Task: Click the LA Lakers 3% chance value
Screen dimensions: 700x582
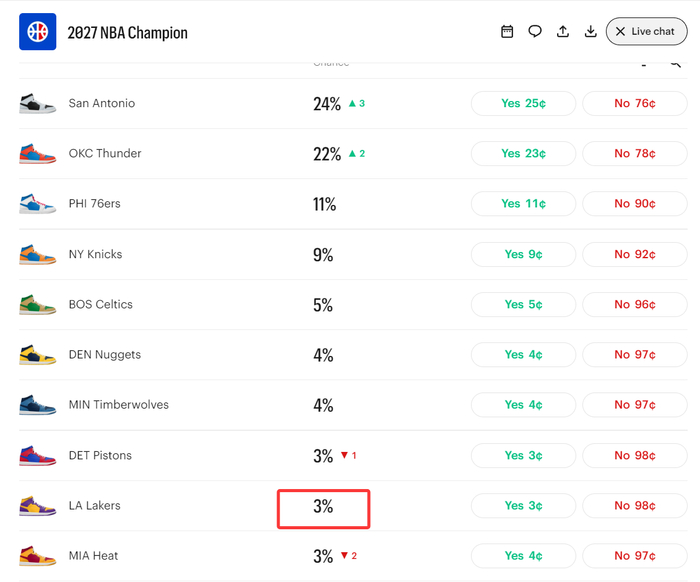Action: point(323,507)
